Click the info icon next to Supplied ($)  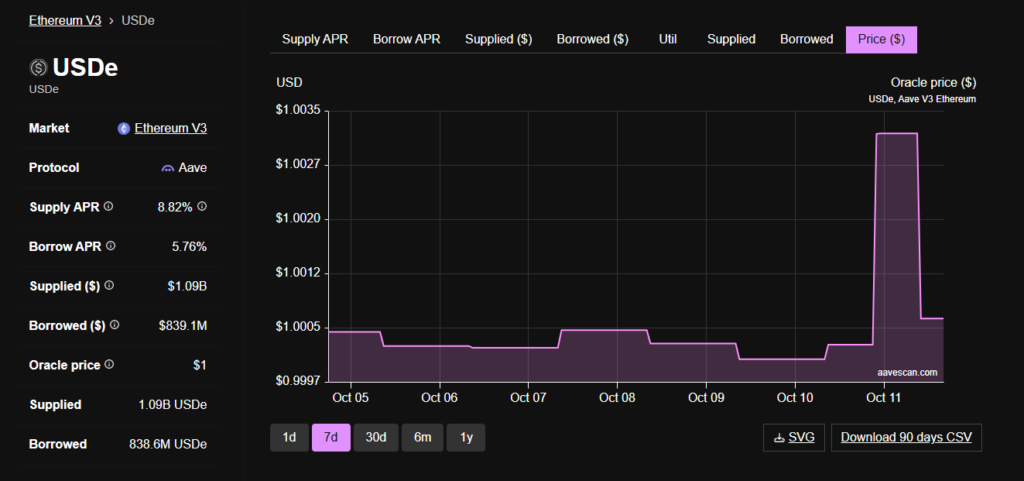(109, 286)
